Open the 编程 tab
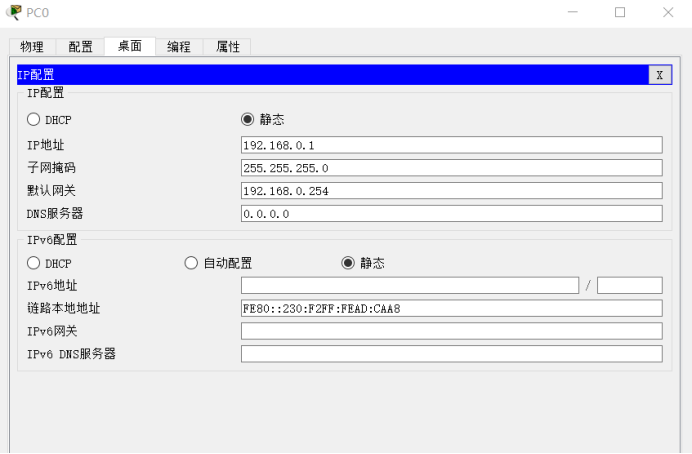The width and height of the screenshot is (692, 454). [179, 46]
